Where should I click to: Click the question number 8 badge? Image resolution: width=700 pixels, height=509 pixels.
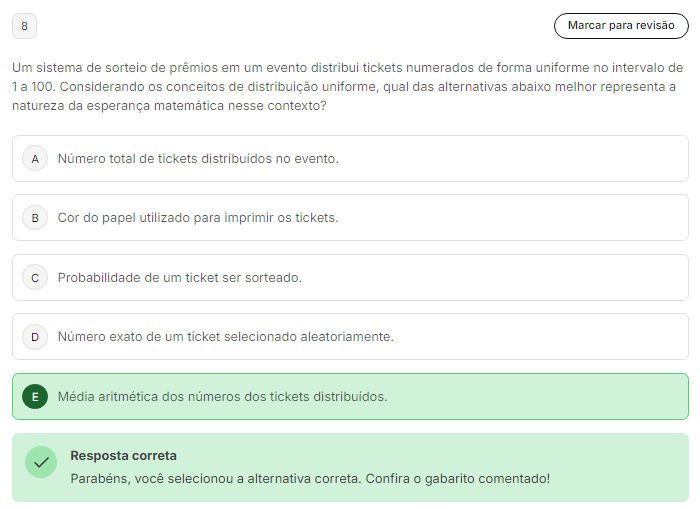(24, 26)
